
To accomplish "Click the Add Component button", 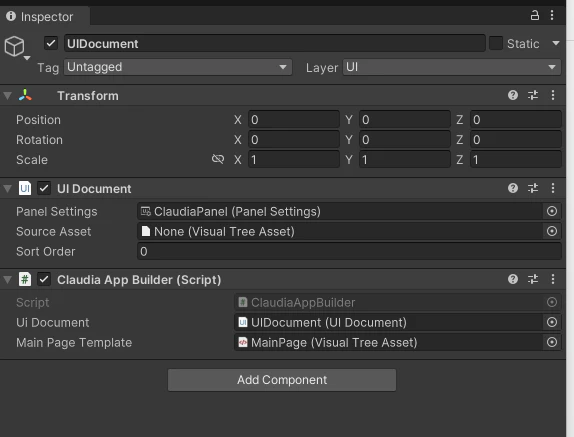I will tap(282, 380).
